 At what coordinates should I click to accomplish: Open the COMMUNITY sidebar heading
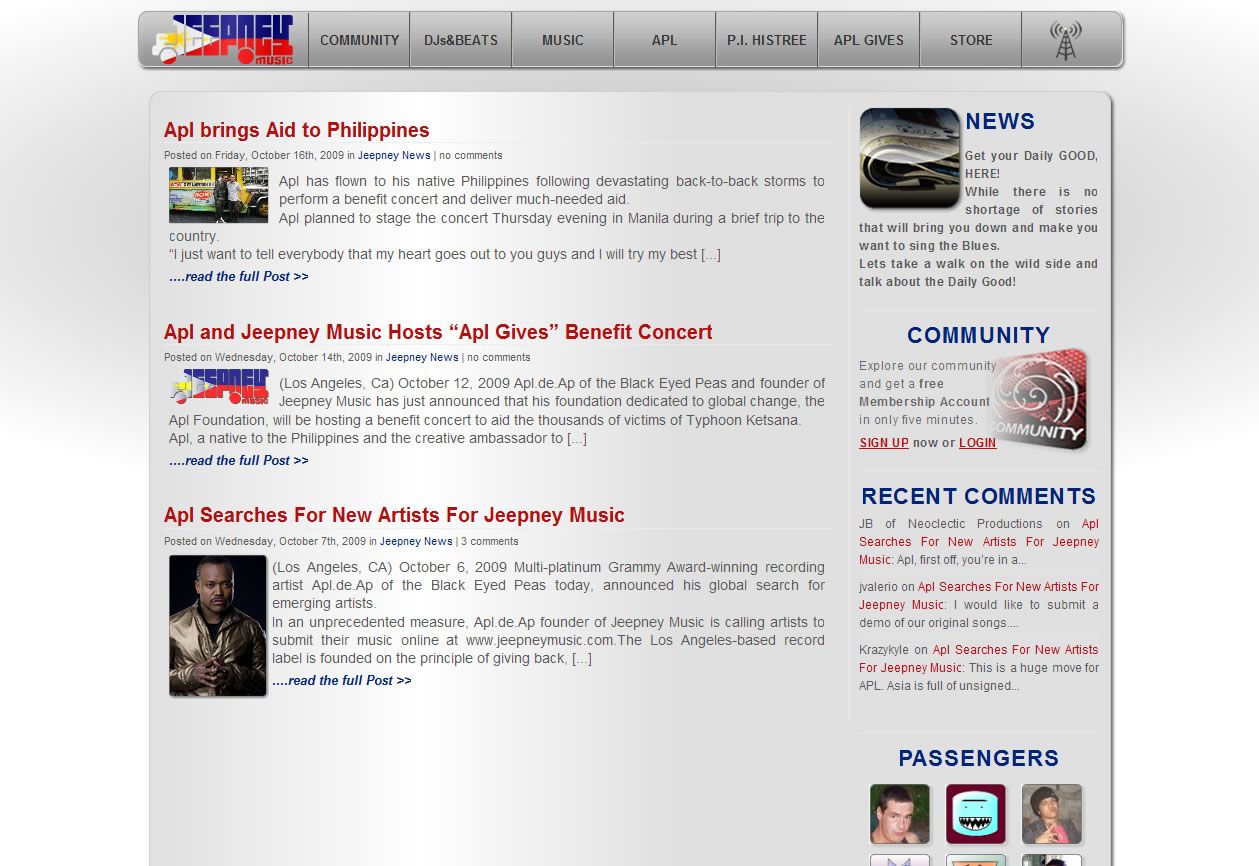click(979, 336)
